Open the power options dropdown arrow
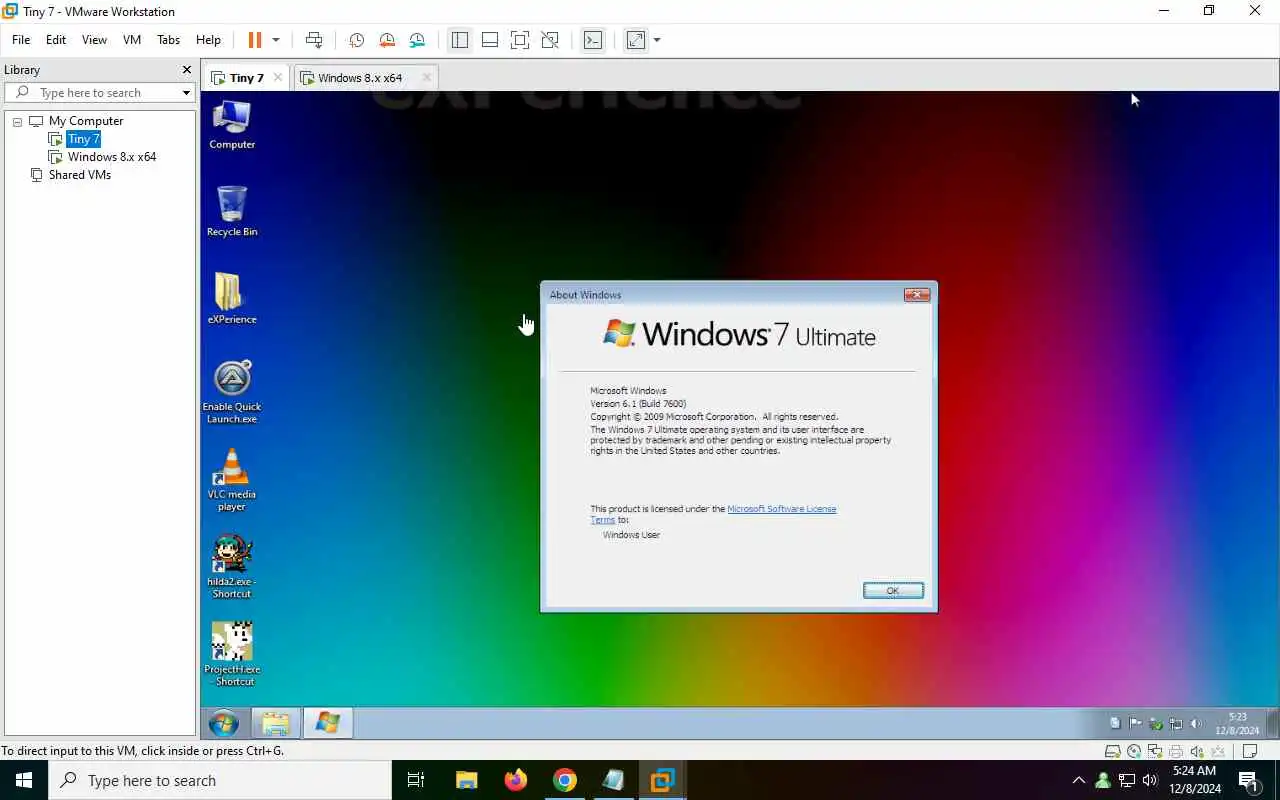This screenshot has height=800, width=1280. 276,40
